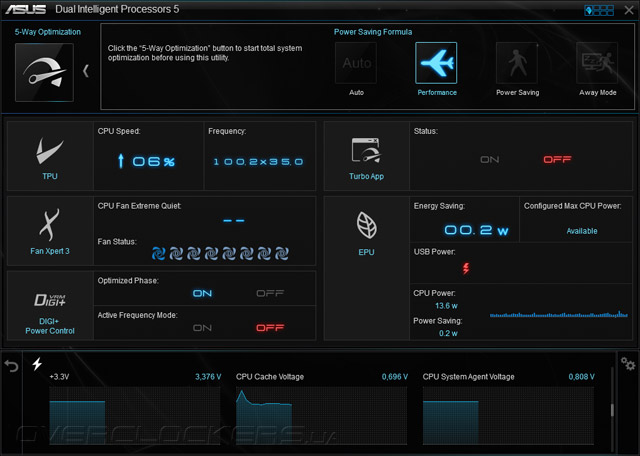This screenshot has width=640, height=456.
Task: Open the EPU leaf icon
Action: [x=366, y=225]
